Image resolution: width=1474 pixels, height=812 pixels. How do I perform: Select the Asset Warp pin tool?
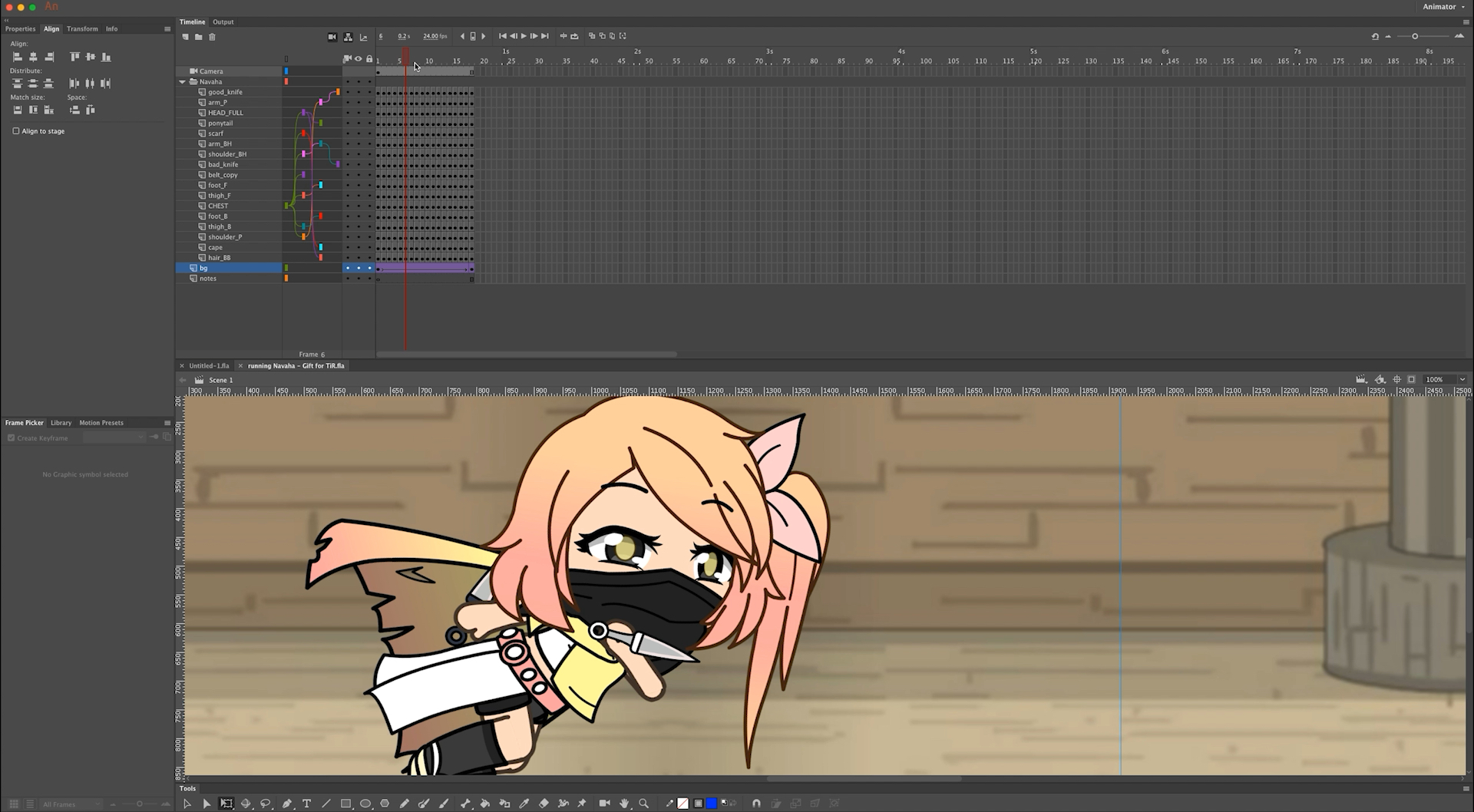pyautogui.click(x=582, y=804)
